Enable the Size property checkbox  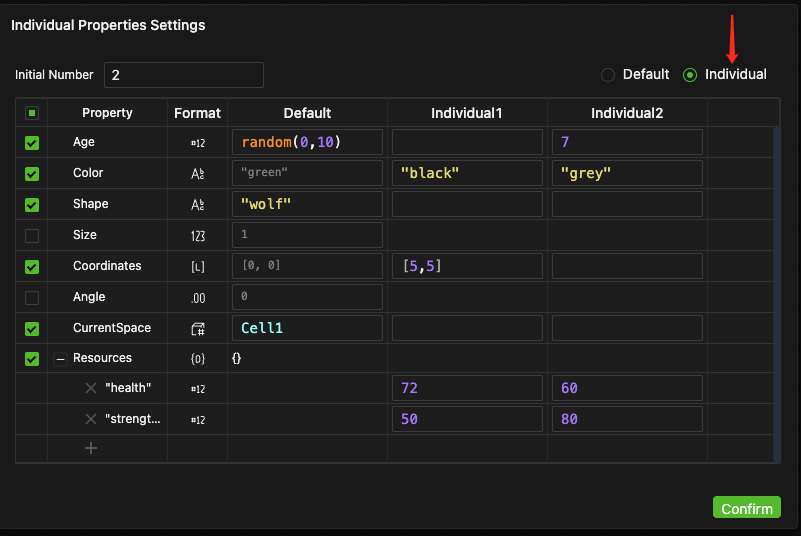click(x=32, y=236)
